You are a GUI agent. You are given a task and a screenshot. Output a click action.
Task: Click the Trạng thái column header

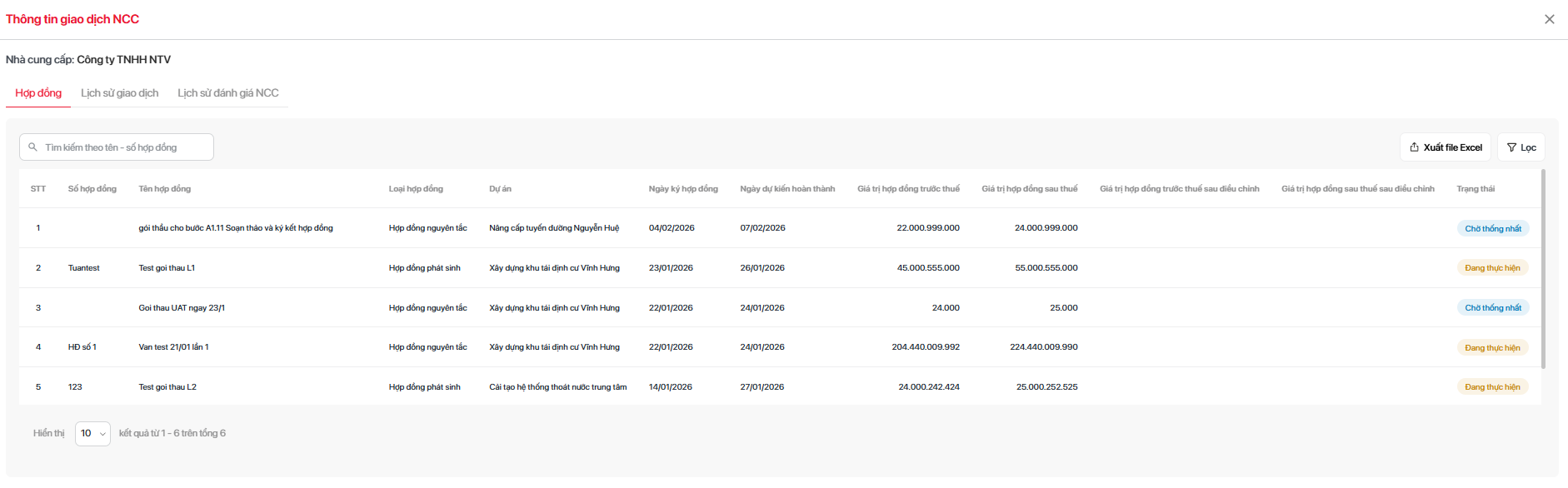pyautogui.click(x=1475, y=189)
